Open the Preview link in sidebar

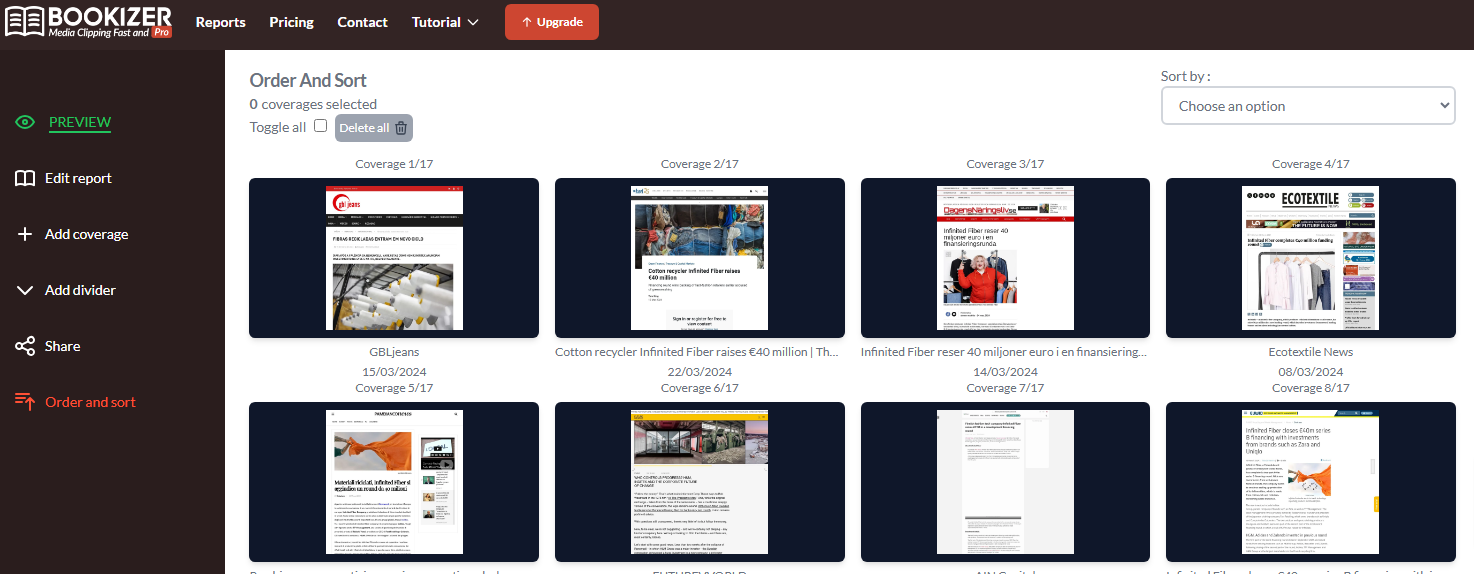point(80,122)
